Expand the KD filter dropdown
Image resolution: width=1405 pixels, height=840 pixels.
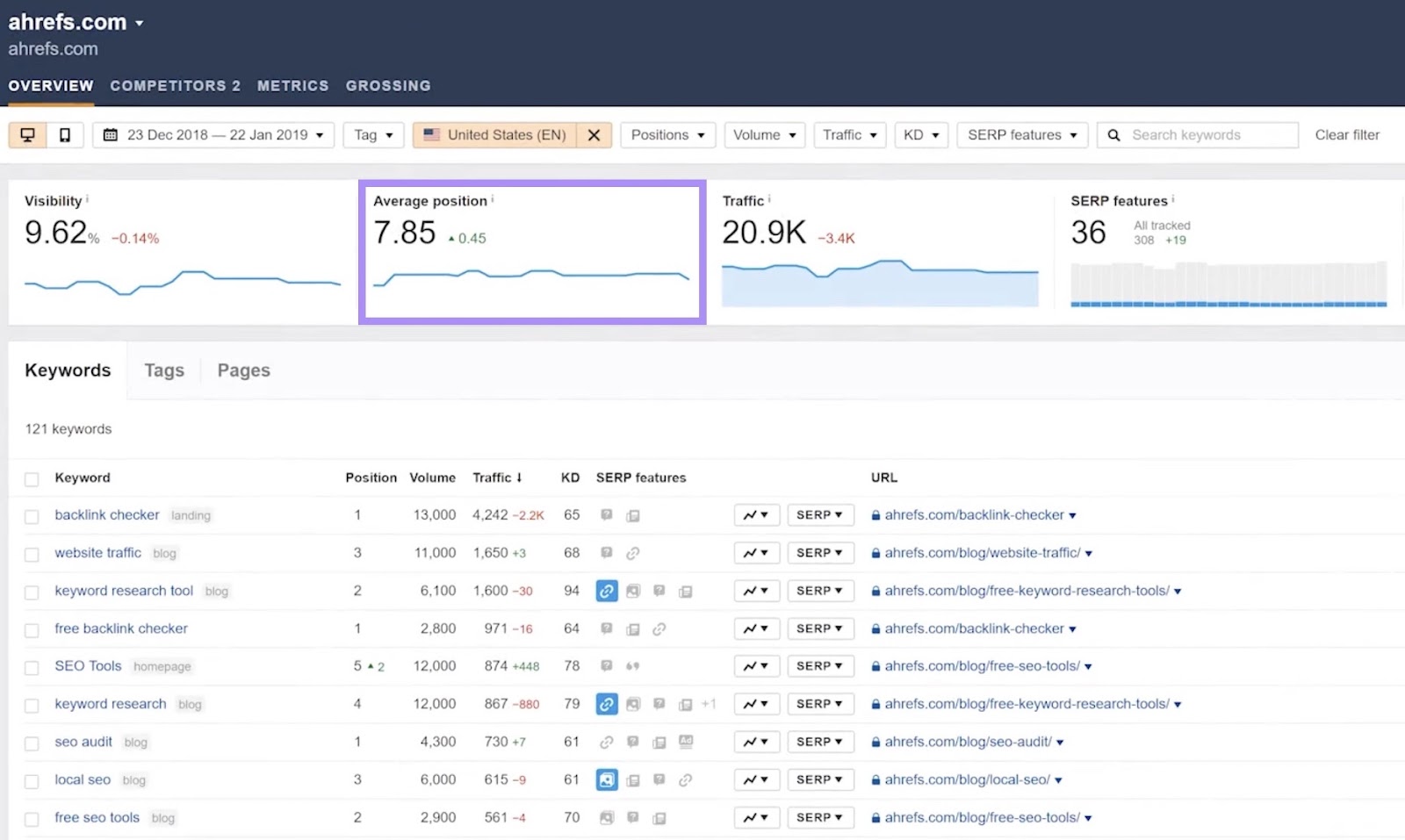[x=920, y=134]
